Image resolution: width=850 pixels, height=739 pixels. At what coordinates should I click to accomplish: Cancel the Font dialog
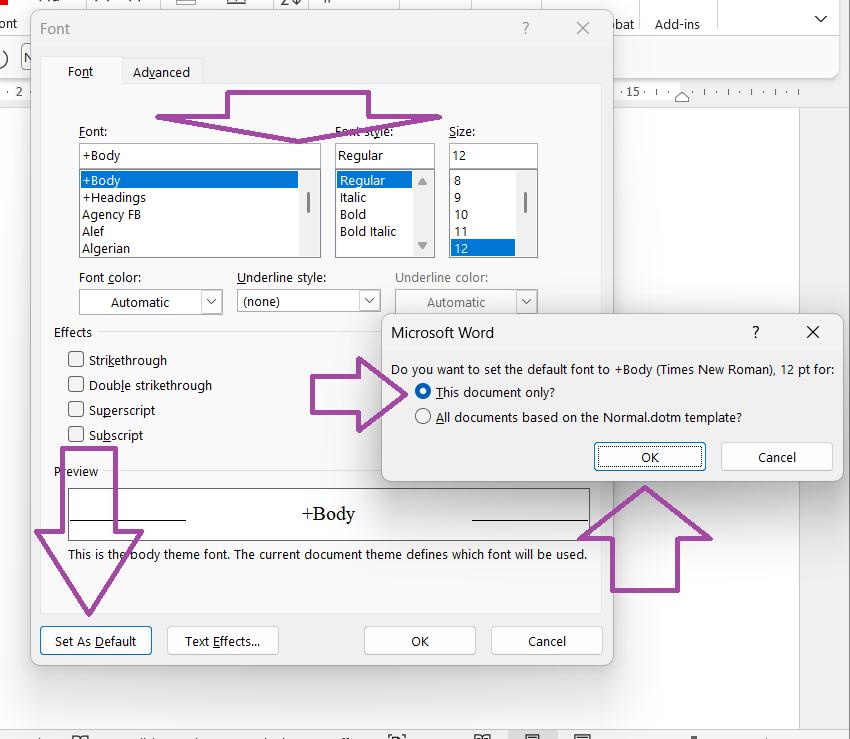pyautogui.click(x=546, y=641)
